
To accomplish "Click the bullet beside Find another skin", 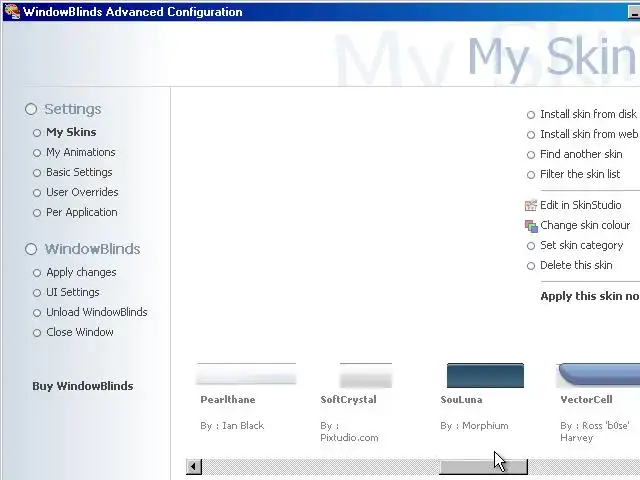I will pos(531,155).
